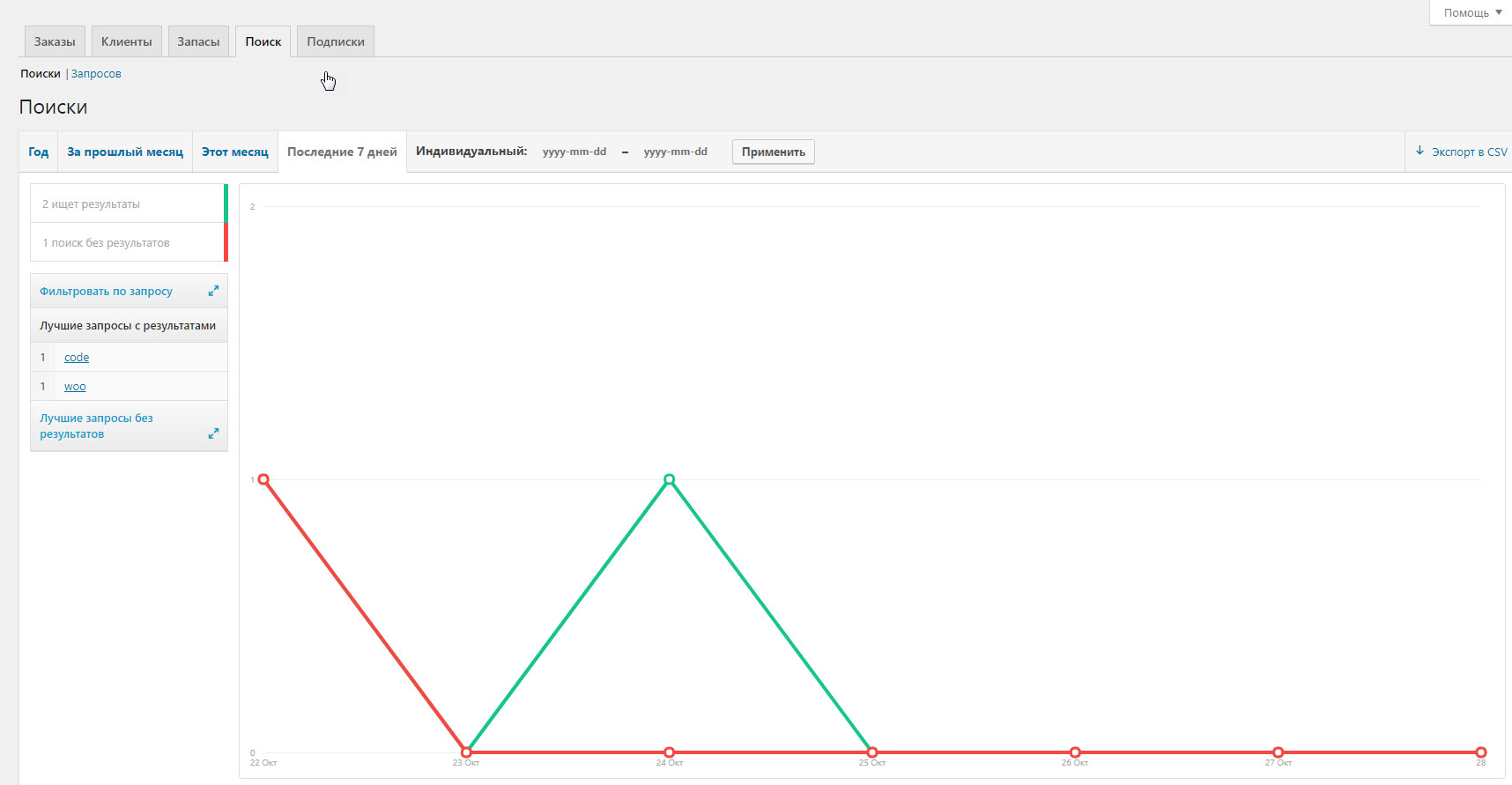Click the end date yyyy-mm-dd field
Image resolution: width=1512 pixels, height=785 pixels.
tap(675, 152)
